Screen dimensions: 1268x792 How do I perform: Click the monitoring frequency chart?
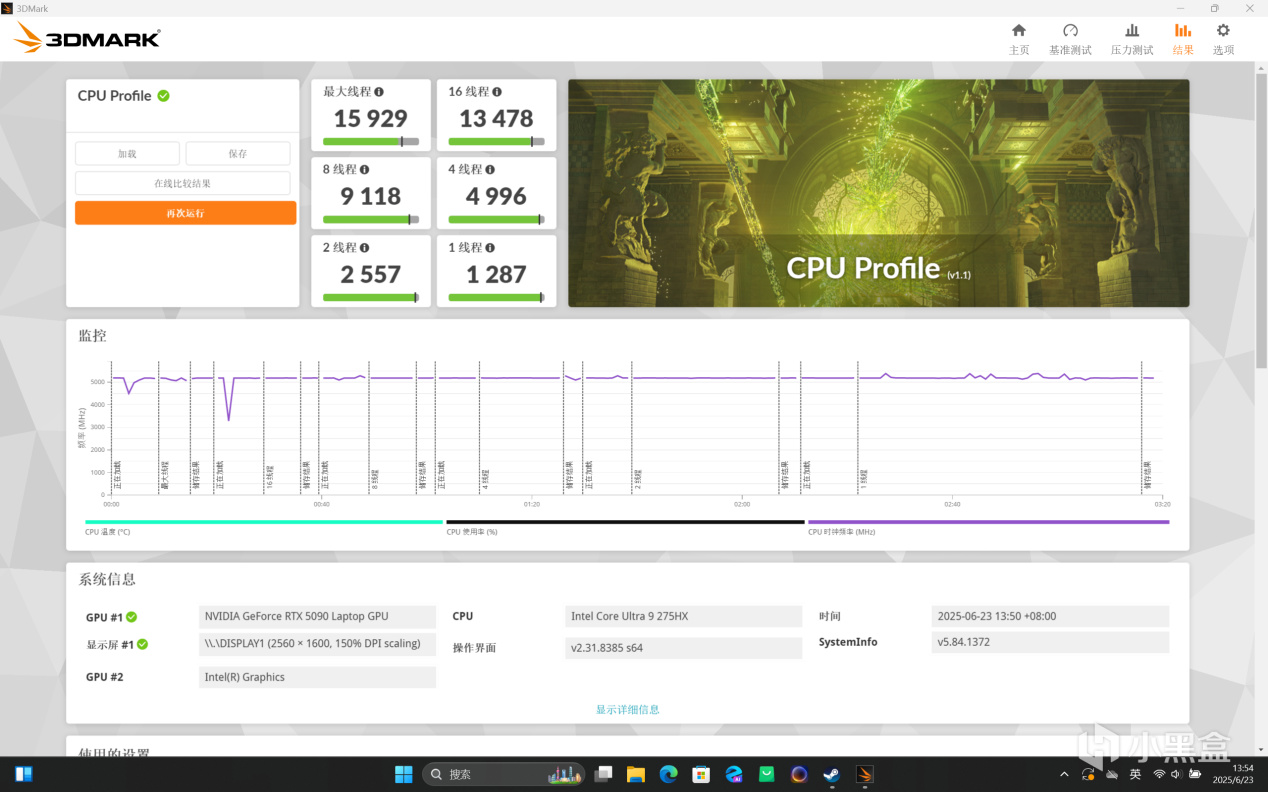(636, 430)
